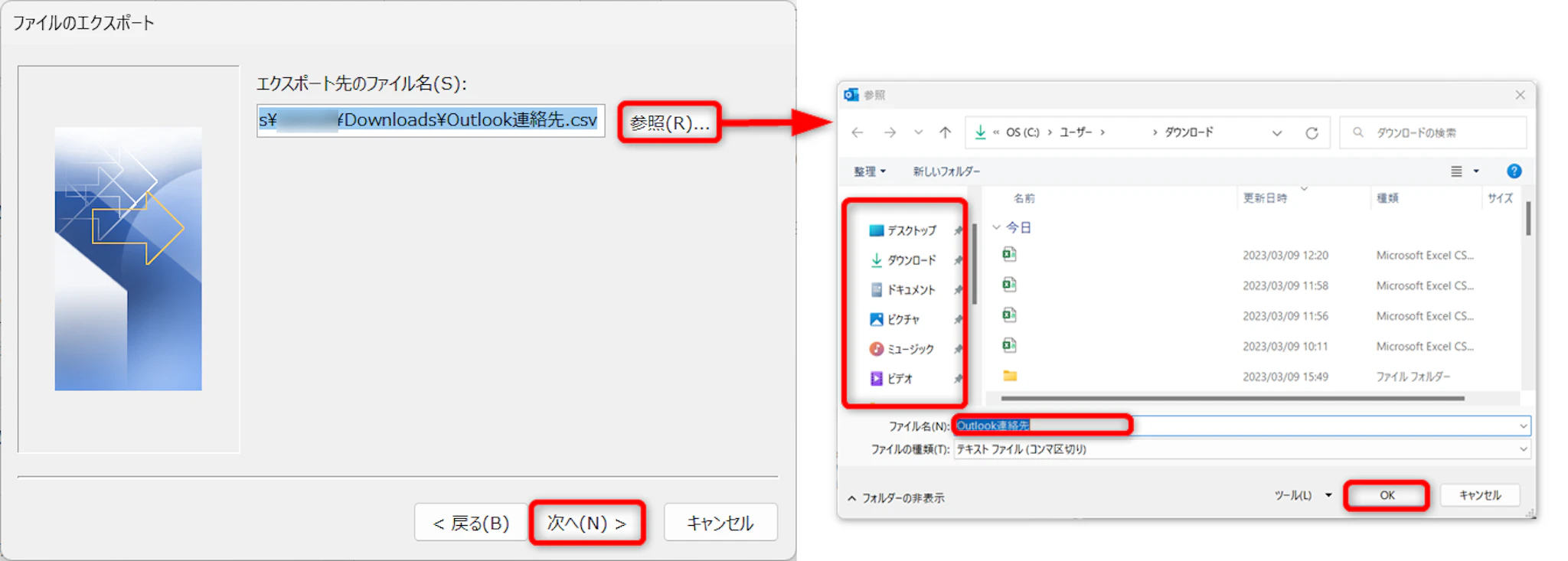Select Music folder in the sidebar
The height and width of the screenshot is (561, 1568).
910,349
